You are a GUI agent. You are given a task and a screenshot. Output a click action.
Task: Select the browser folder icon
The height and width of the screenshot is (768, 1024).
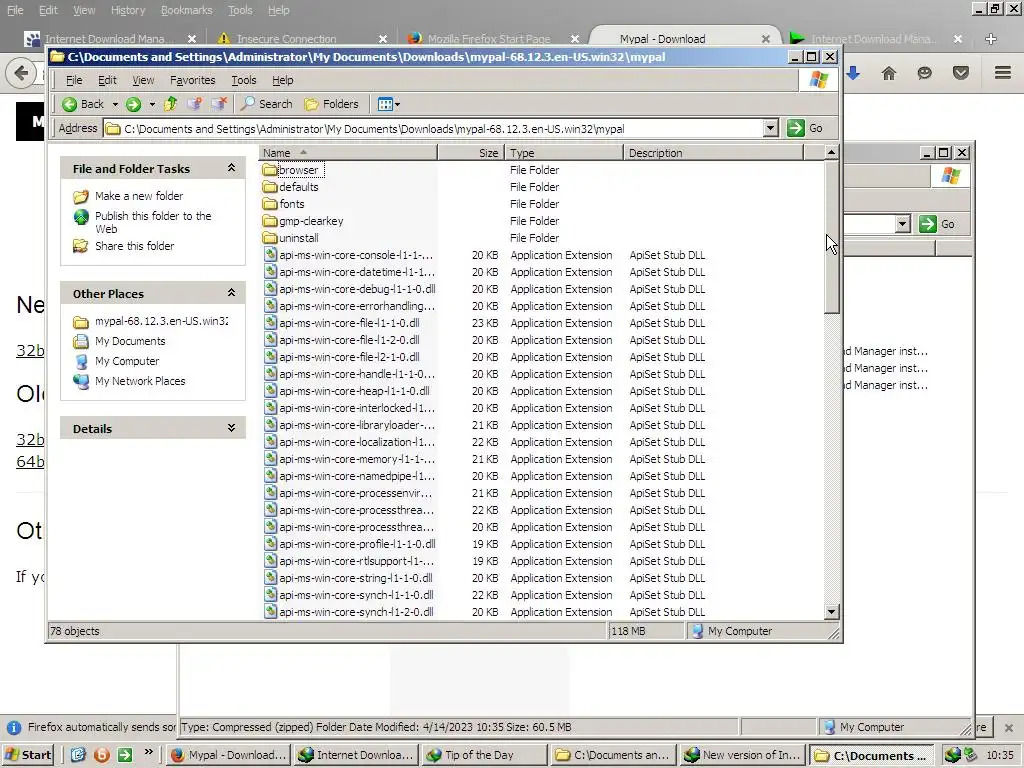[270, 170]
